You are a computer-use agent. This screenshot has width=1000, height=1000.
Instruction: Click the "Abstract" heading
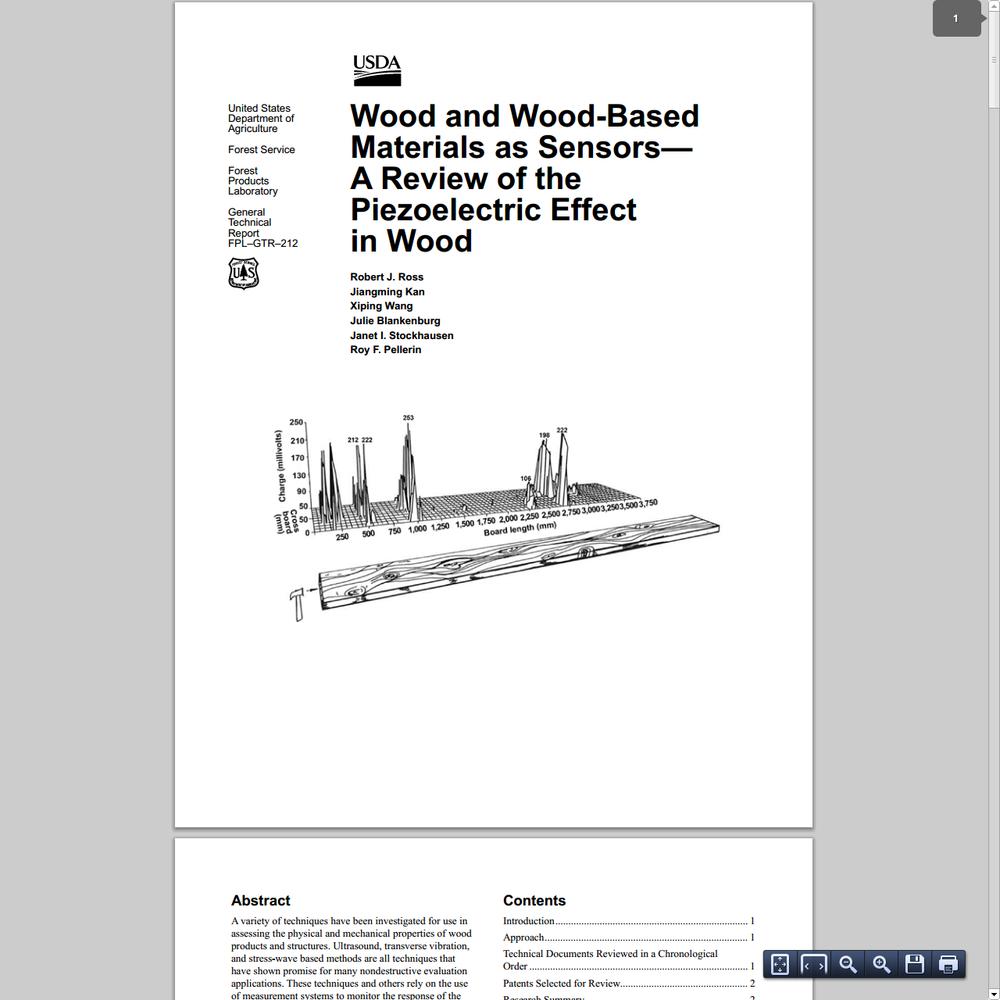[x=260, y=901]
